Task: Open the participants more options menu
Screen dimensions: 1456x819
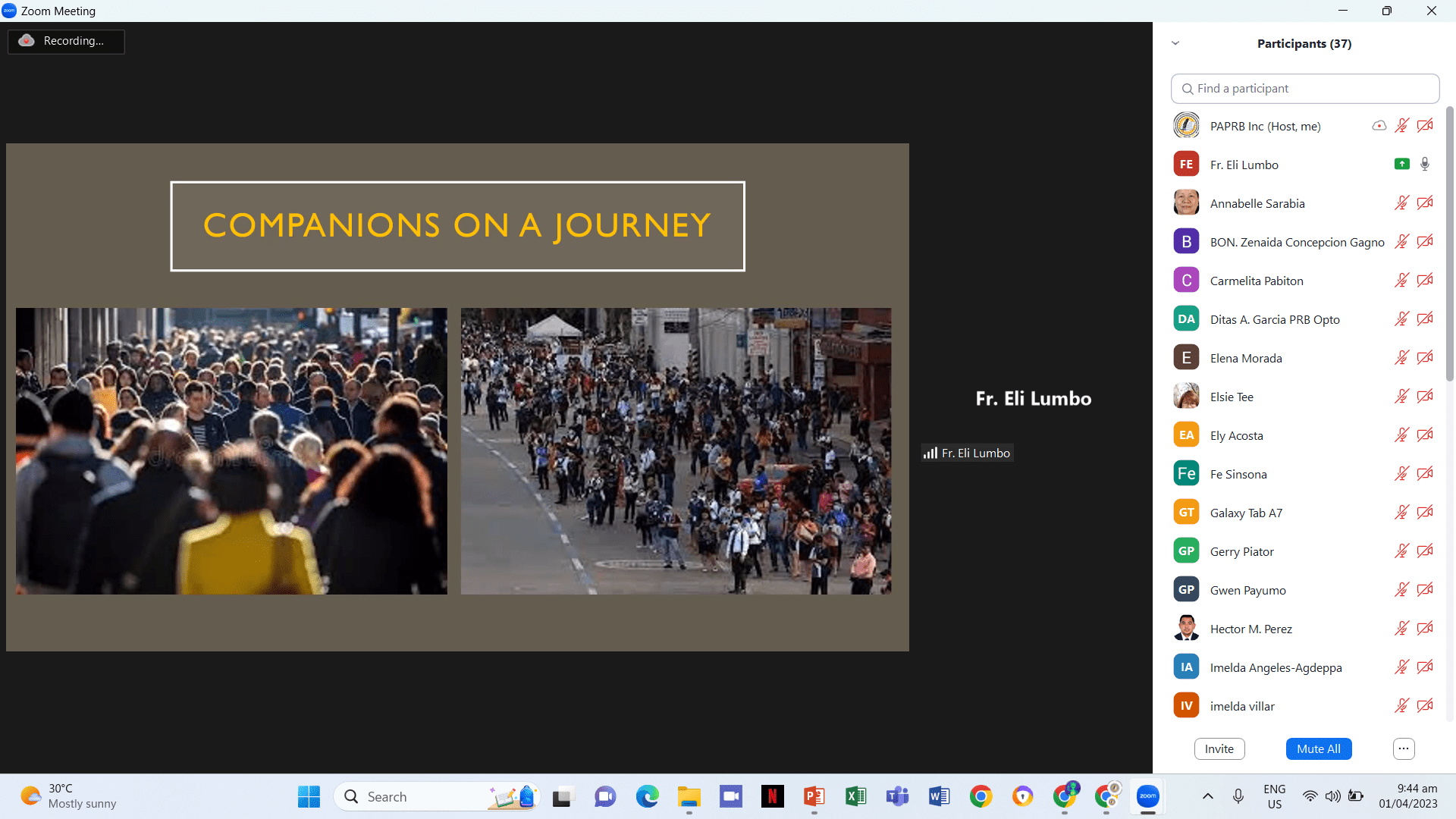Action: pos(1404,748)
